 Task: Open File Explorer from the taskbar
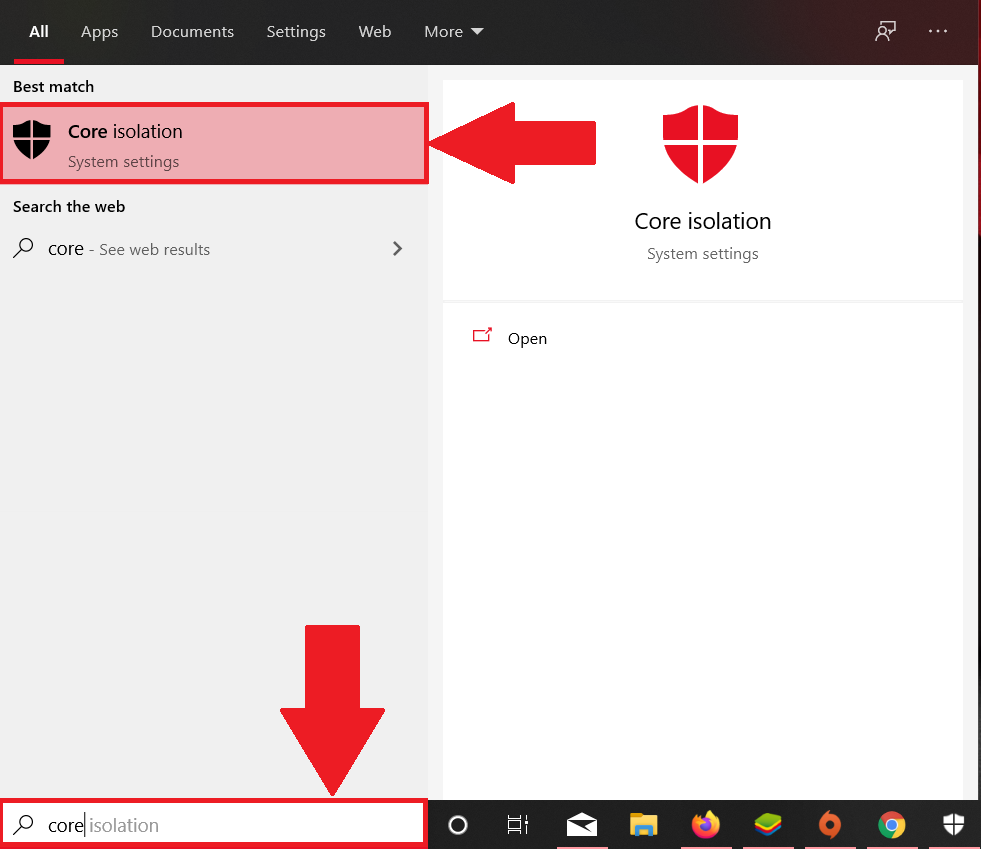643,825
